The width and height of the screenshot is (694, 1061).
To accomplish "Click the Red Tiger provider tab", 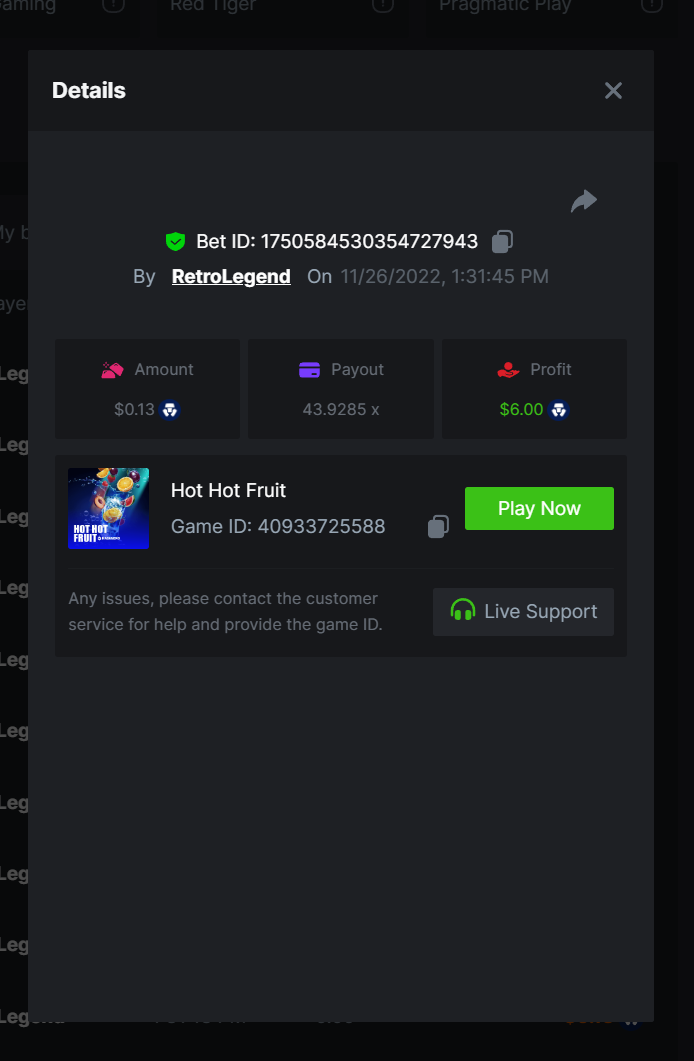I will (x=212, y=6).
